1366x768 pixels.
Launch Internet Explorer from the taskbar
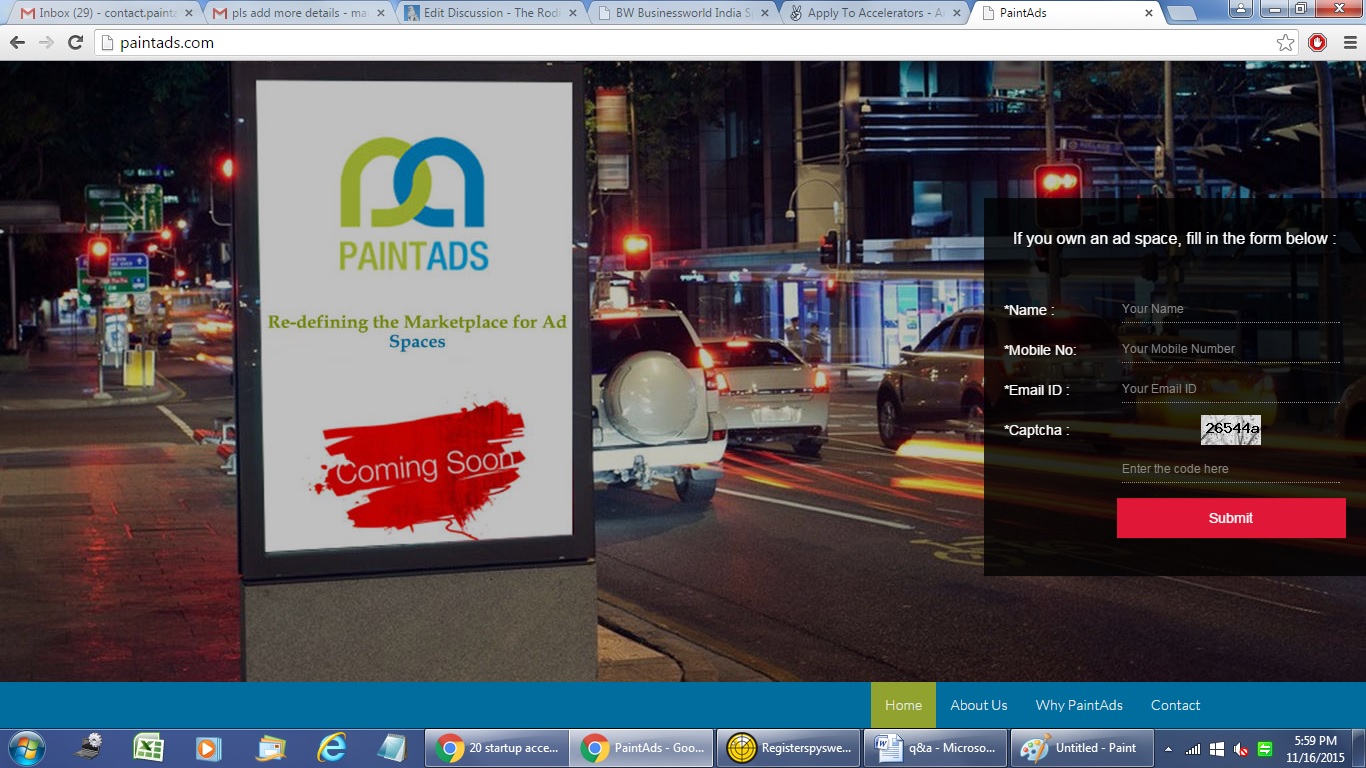click(x=331, y=748)
